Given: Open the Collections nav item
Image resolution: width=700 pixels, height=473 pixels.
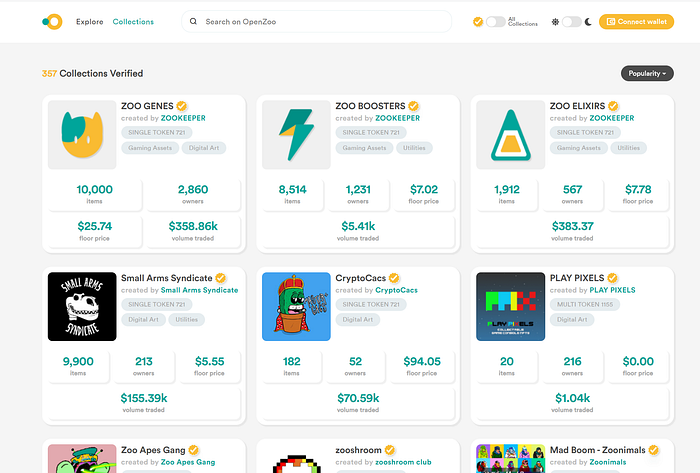Looking at the screenshot, I should (x=133, y=21).
